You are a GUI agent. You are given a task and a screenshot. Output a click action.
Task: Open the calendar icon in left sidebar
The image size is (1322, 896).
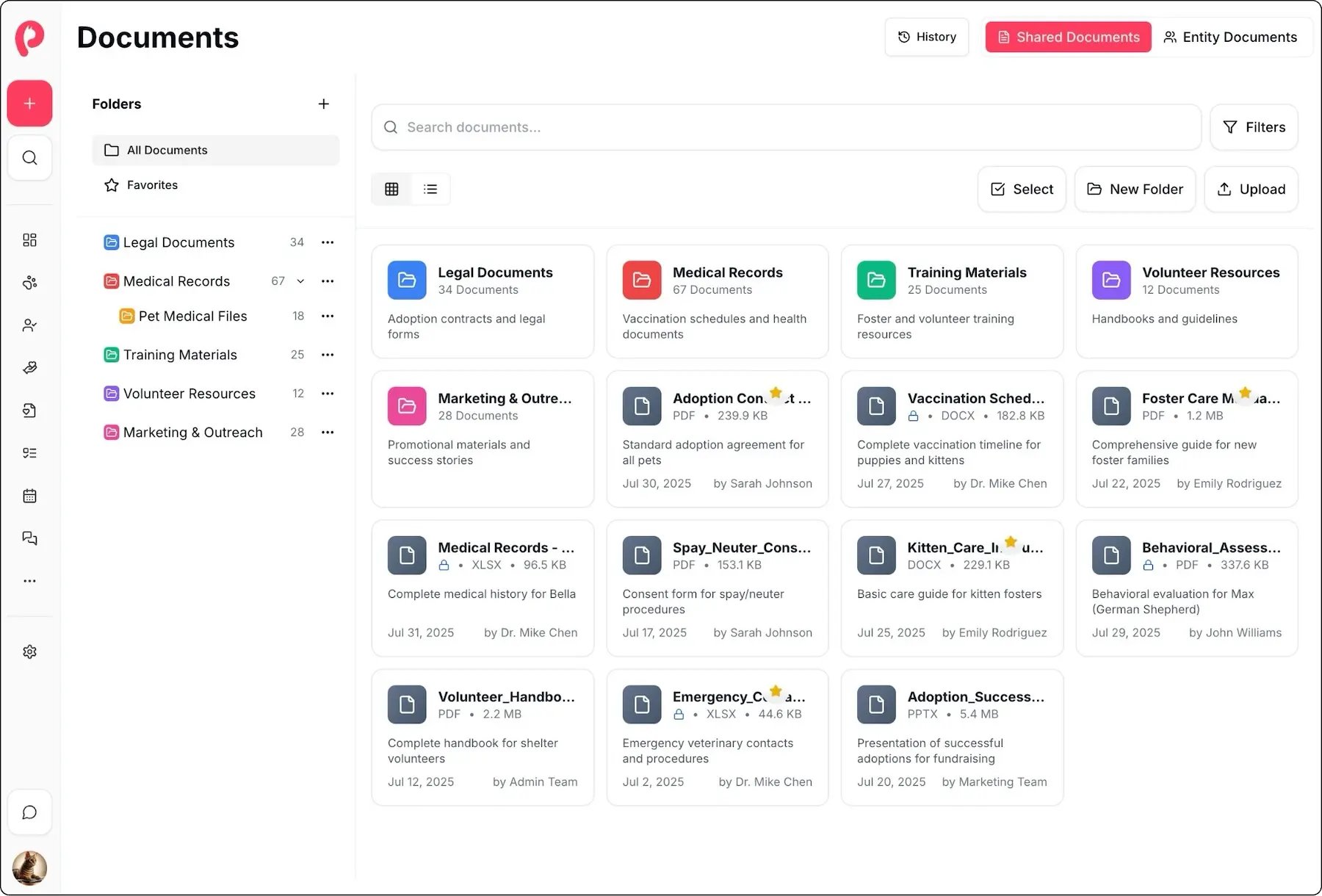(x=29, y=496)
